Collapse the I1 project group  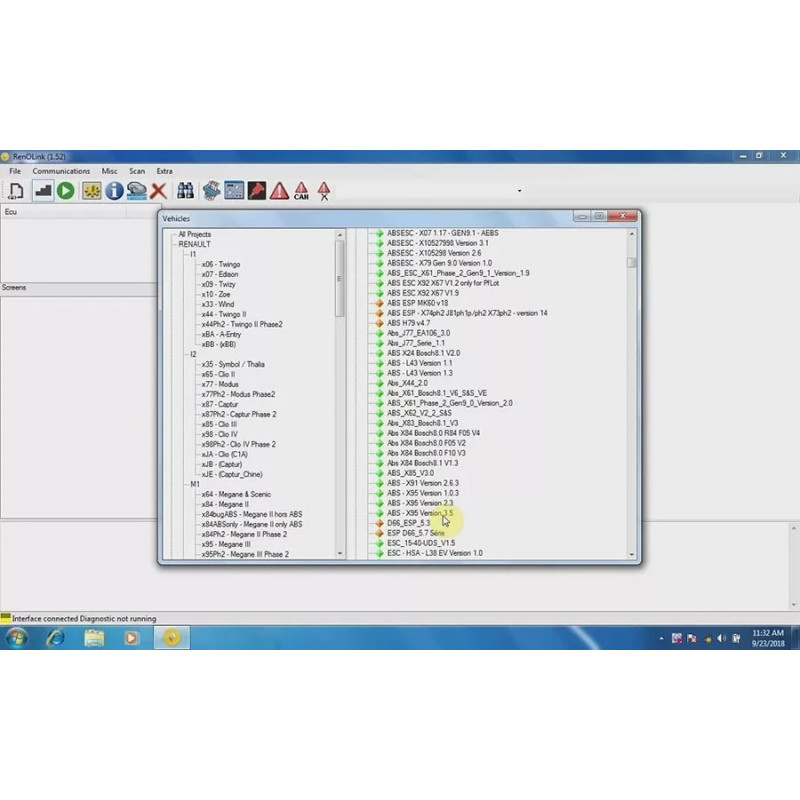point(186,252)
